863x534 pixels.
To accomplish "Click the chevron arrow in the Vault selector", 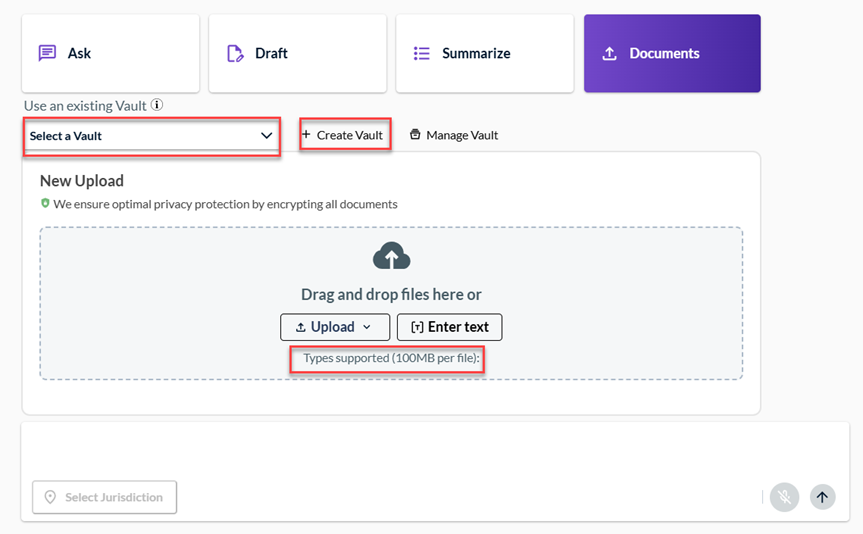I will click(266, 136).
